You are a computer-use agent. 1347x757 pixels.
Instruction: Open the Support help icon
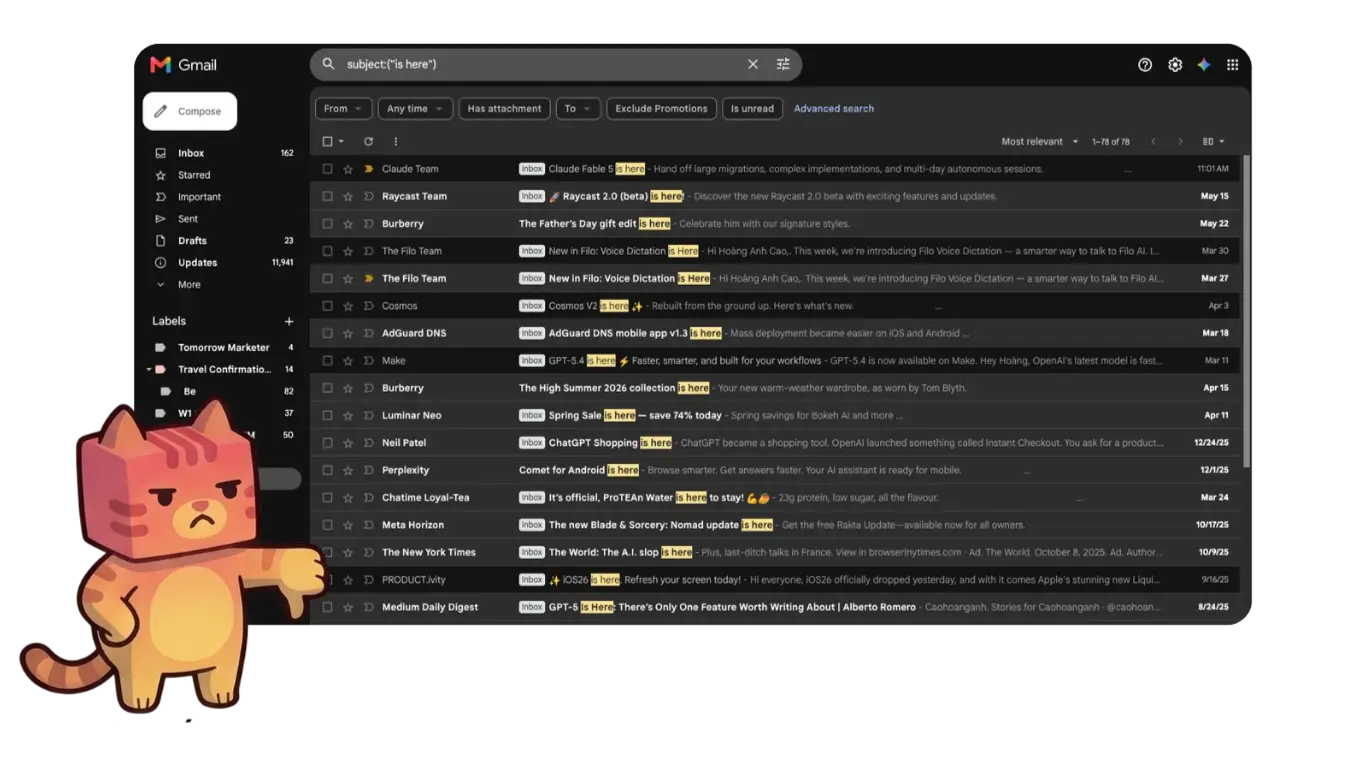tap(1145, 65)
